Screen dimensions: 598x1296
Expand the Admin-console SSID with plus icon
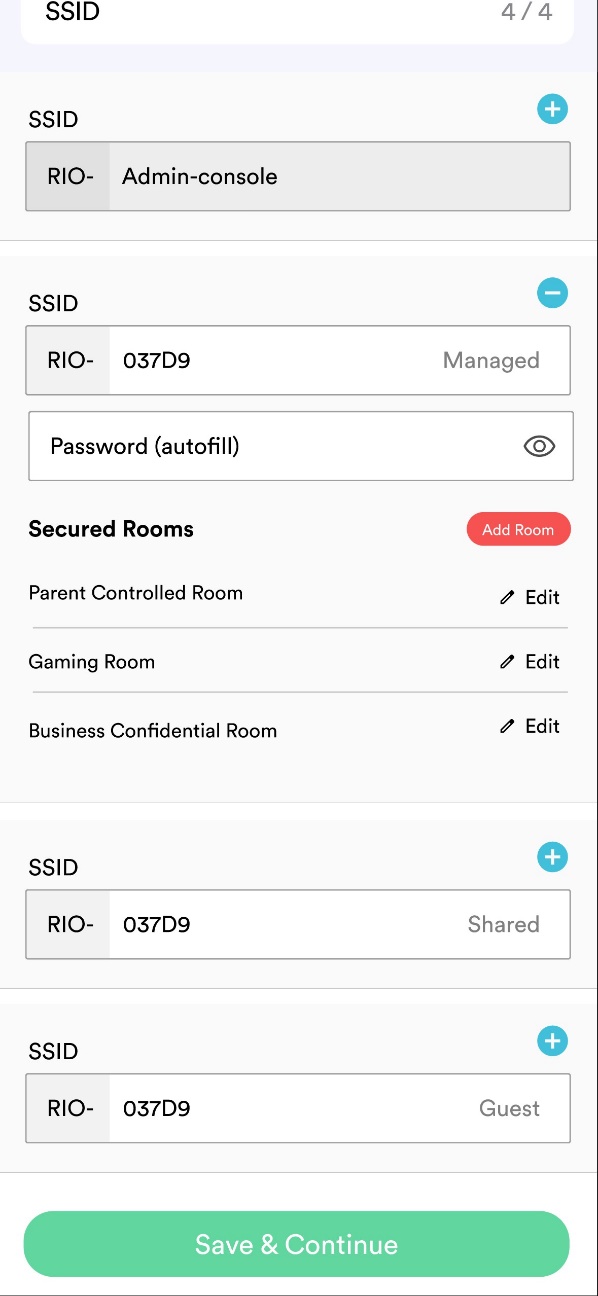[552, 109]
